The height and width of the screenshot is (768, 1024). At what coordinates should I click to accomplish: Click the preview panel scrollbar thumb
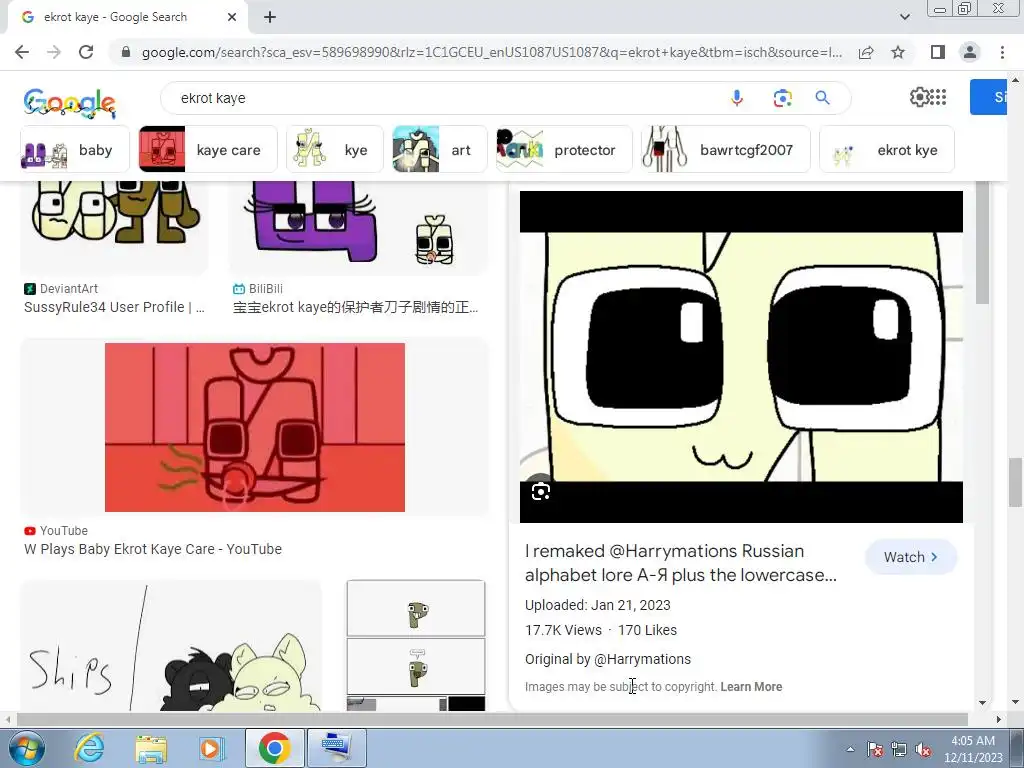click(x=982, y=243)
